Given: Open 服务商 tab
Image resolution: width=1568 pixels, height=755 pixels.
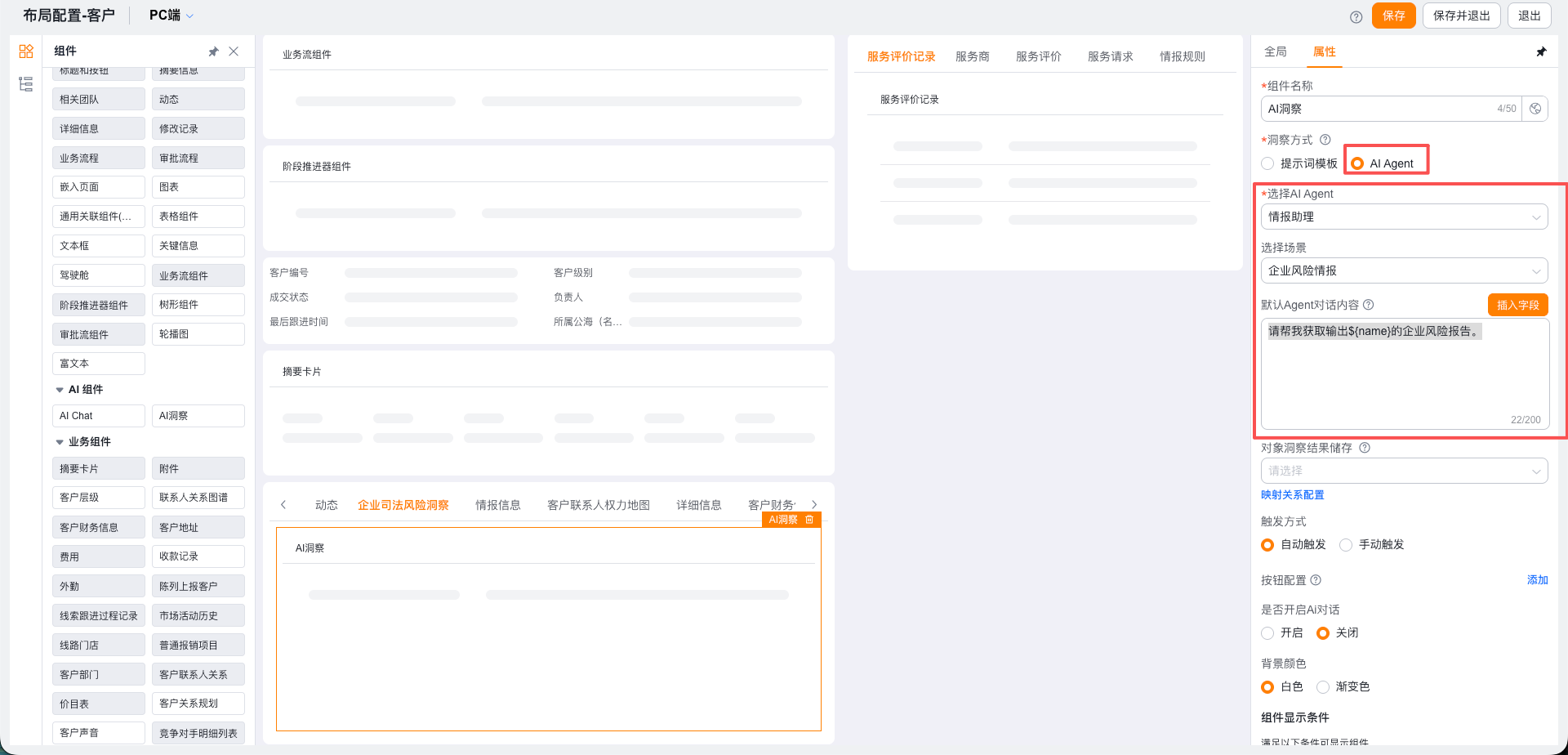Looking at the screenshot, I should [973, 56].
